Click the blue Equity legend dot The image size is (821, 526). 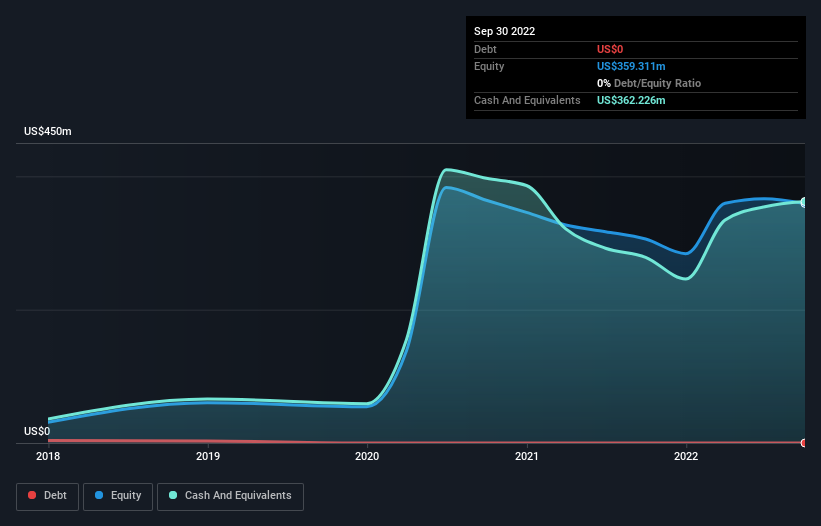pyautogui.click(x=99, y=495)
